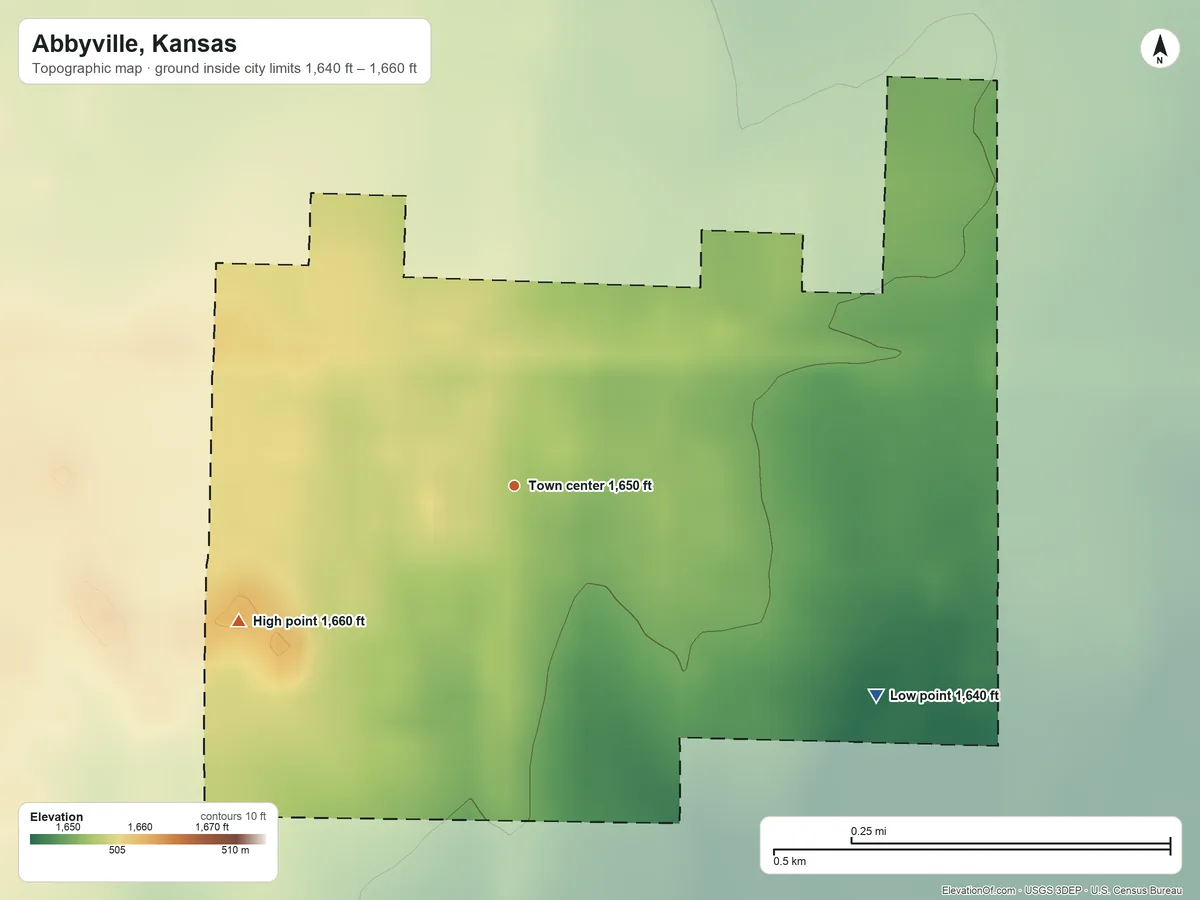Click the '0.25 mi' scale bar label
Screen dimensions: 1200x900
click(x=869, y=831)
